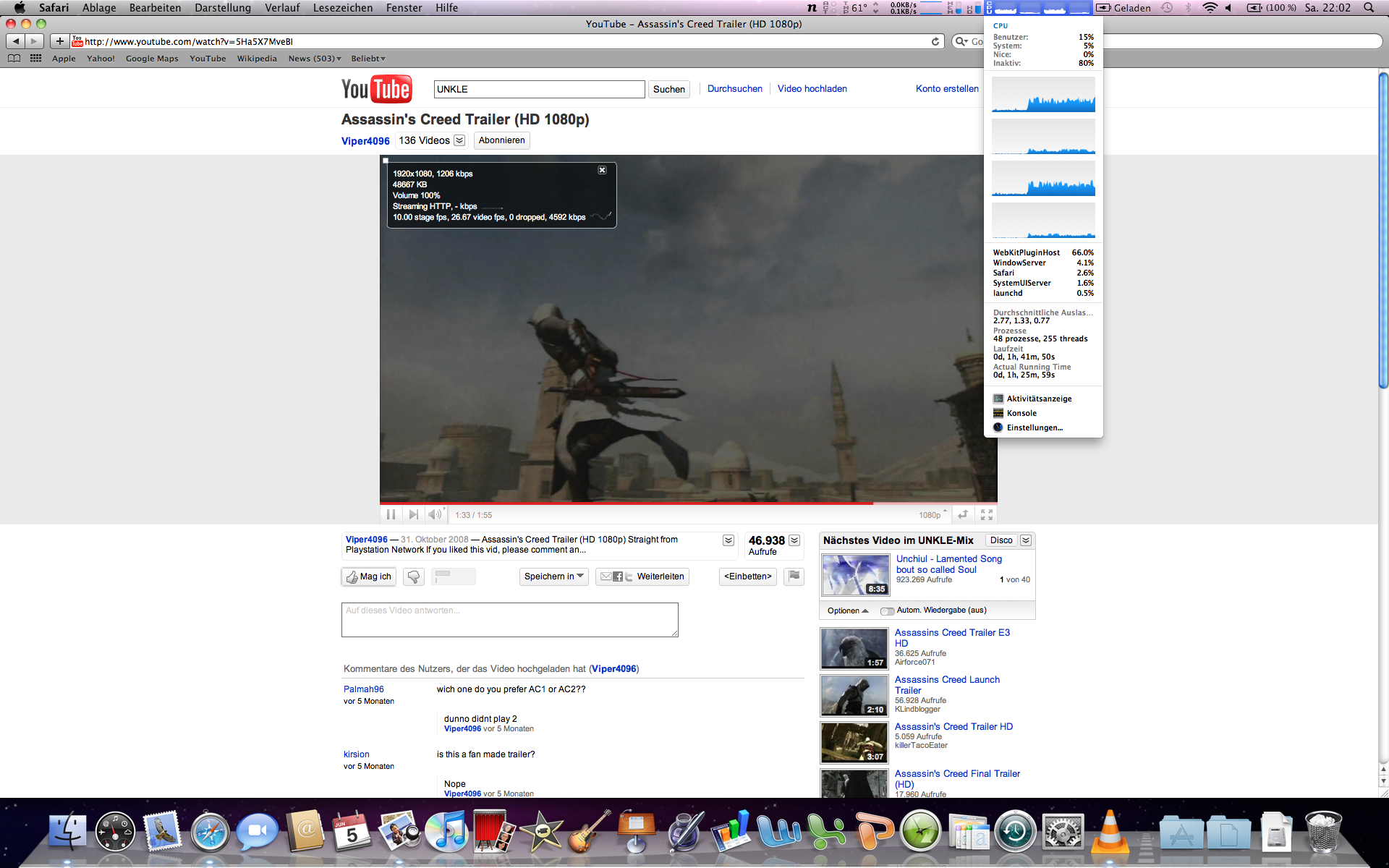Mute the player volume speaker icon

coord(435,514)
